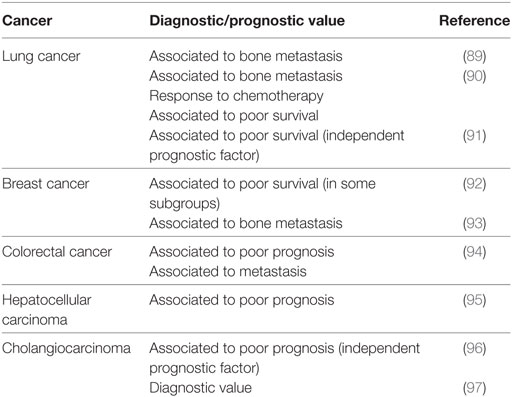Open reference (92) for breast cancer
Image resolution: width=512 pixels, height=397 pixels.
coord(474,184)
